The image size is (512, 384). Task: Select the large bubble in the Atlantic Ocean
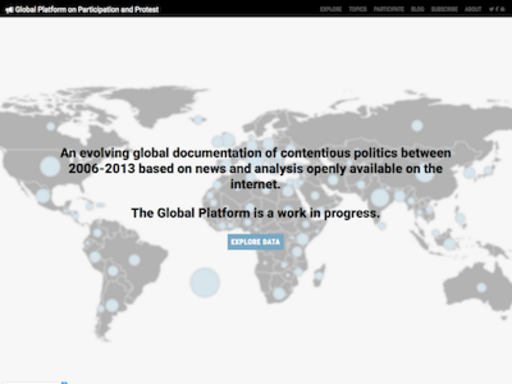[x=205, y=282]
